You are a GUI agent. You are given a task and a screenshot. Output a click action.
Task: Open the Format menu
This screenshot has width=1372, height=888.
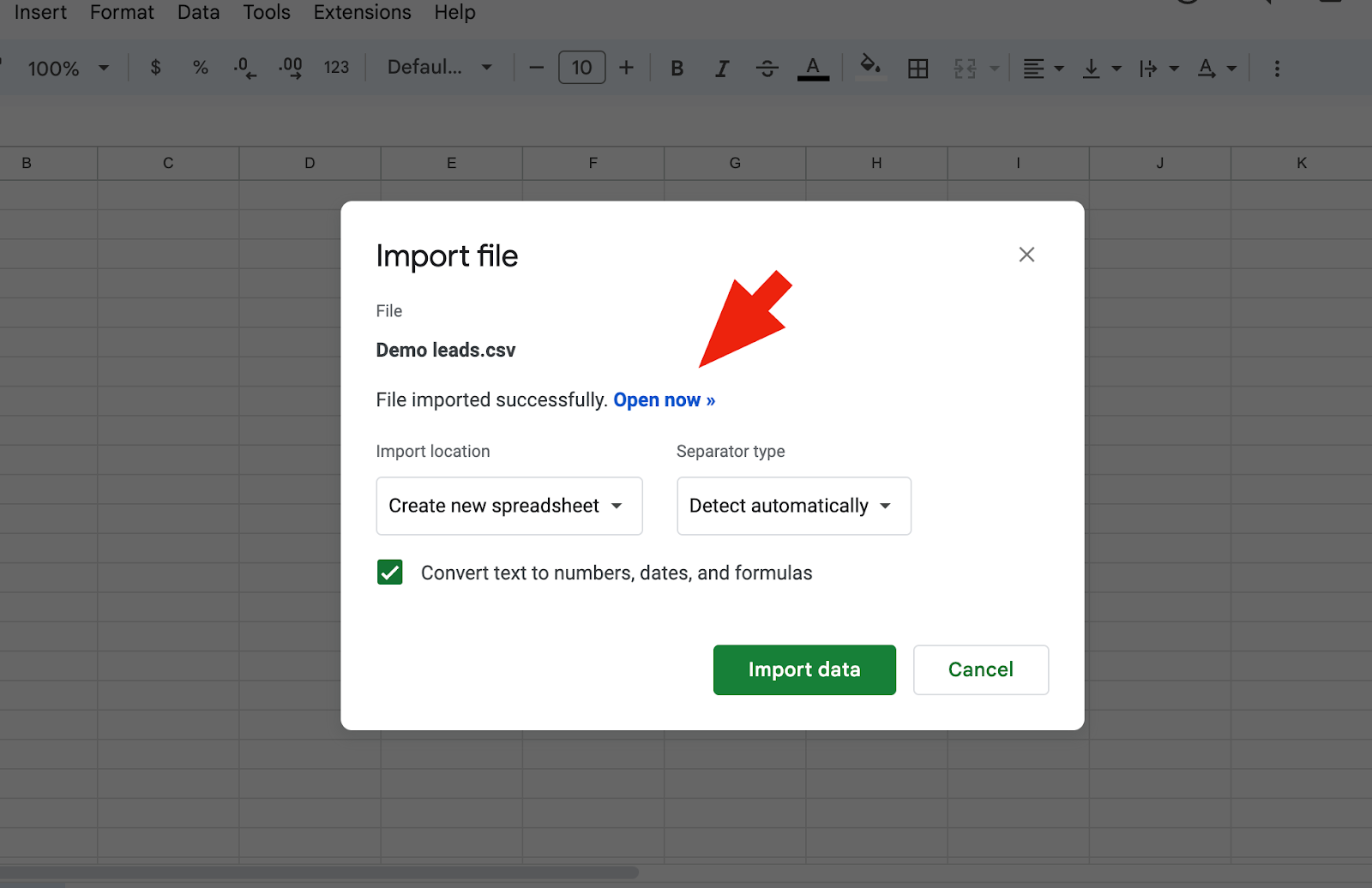(122, 12)
